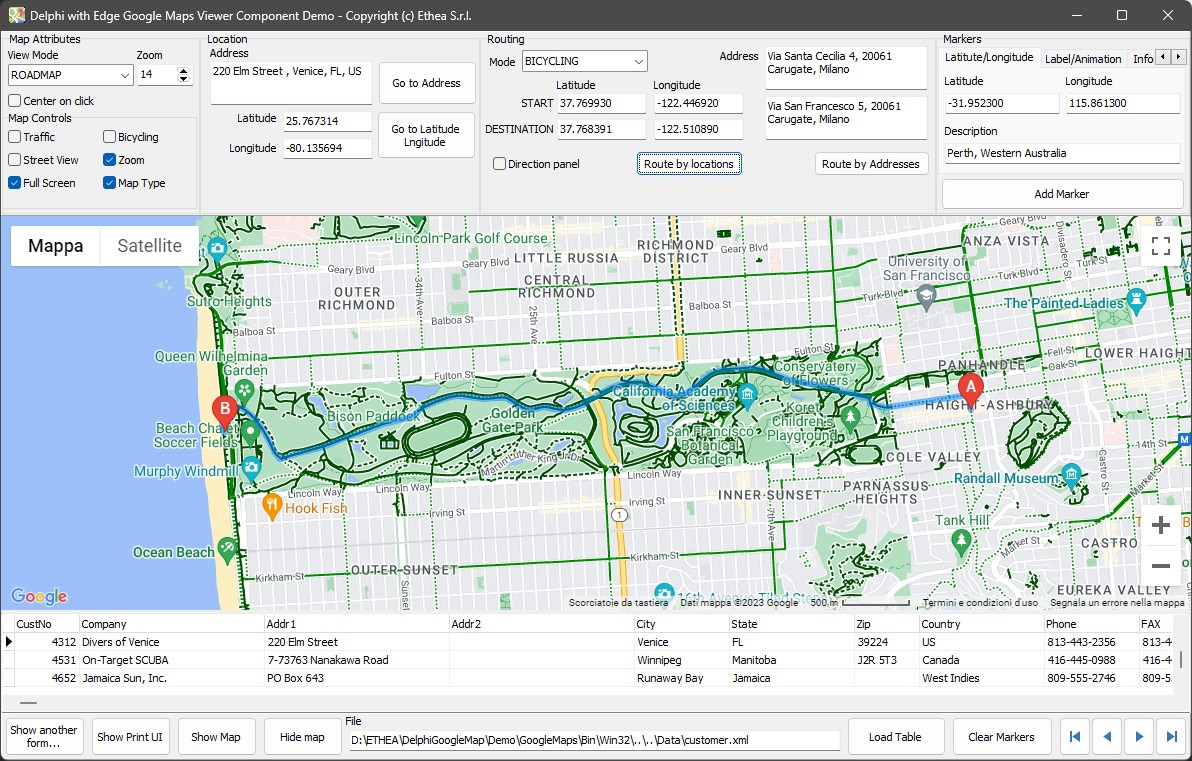Uncheck the Full Screen checkbox
This screenshot has height=761, width=1192.
(14, 182)
